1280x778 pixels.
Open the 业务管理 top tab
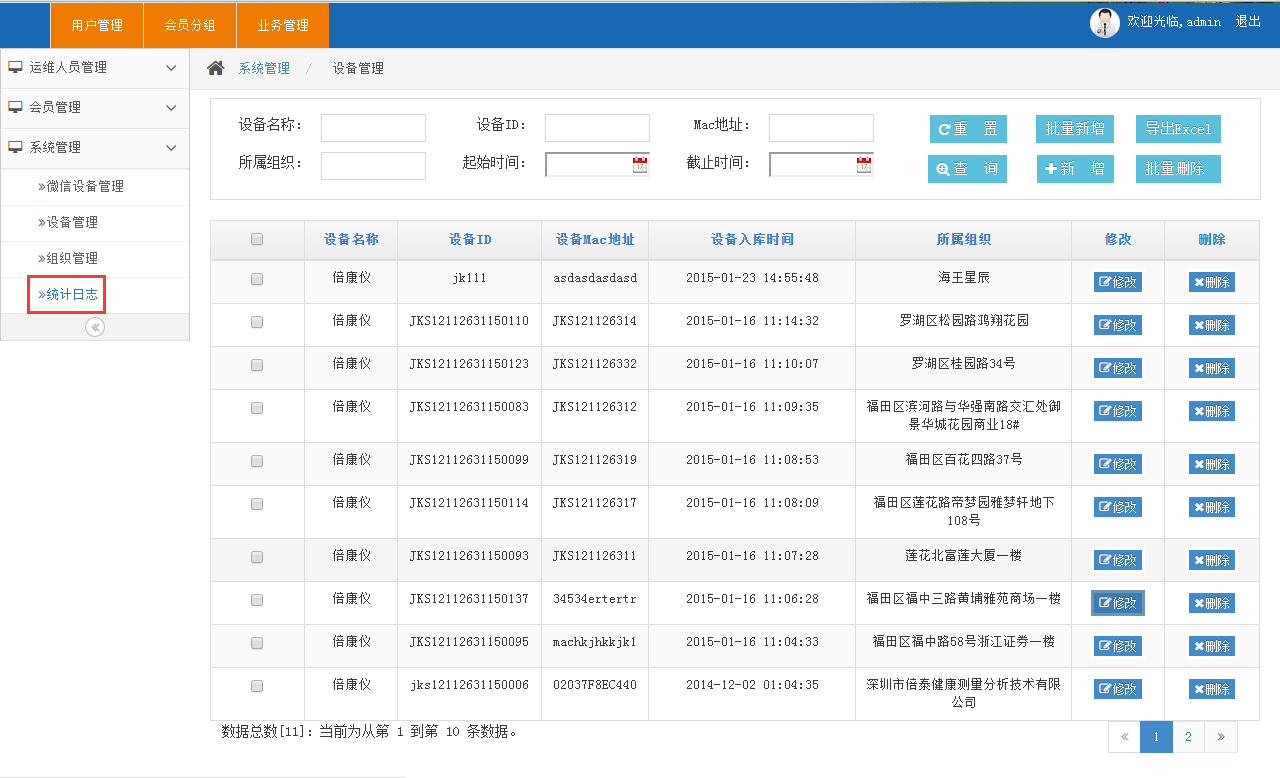(x=283, y=25)
